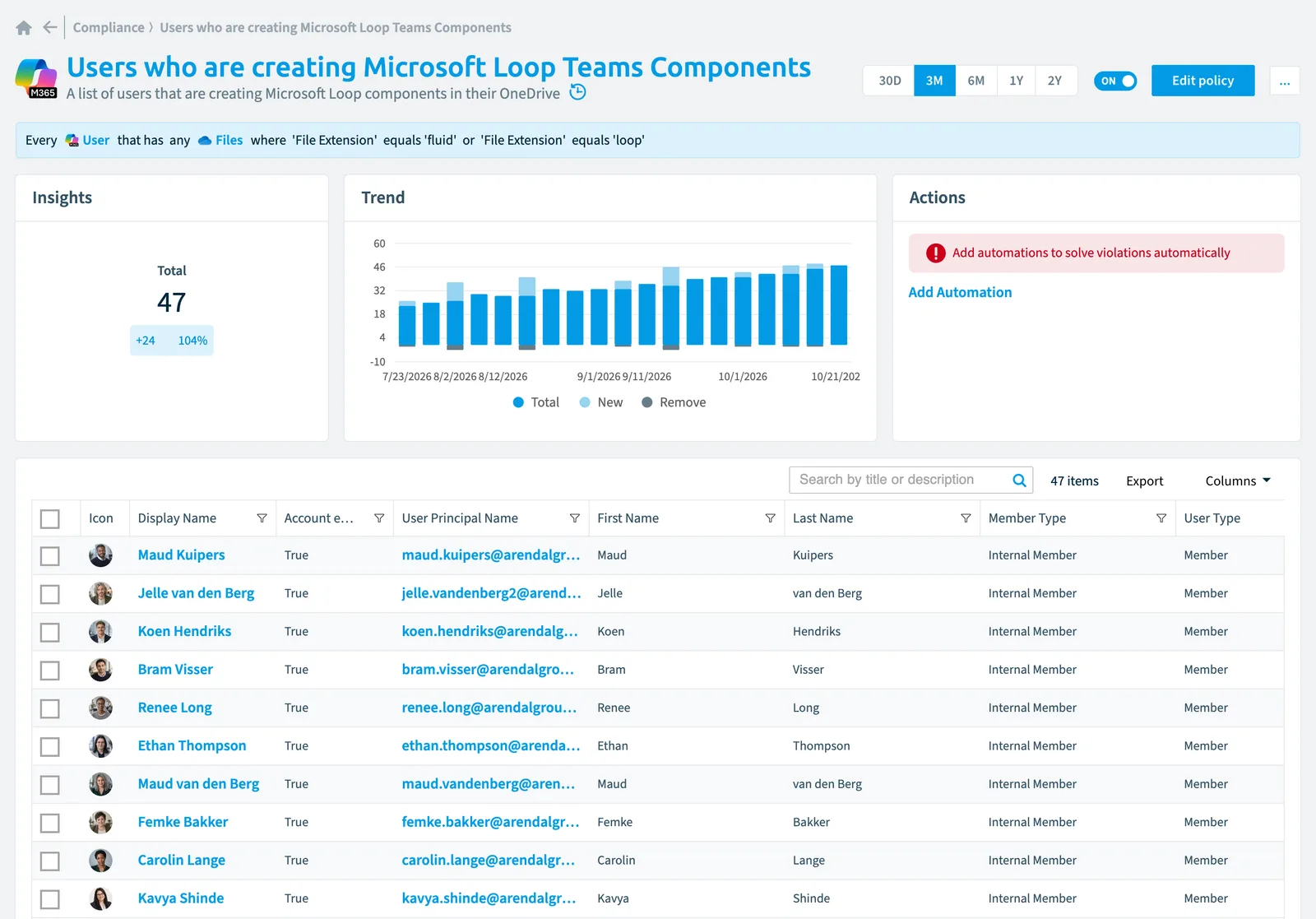Open the First Name filter icon
This screenshot has width=1316, height=919.
click(x=771, y=518)
